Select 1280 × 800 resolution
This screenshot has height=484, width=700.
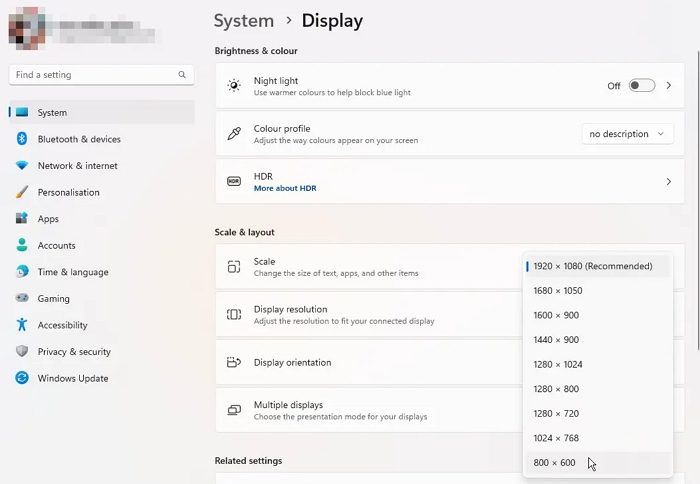(597, 389)
